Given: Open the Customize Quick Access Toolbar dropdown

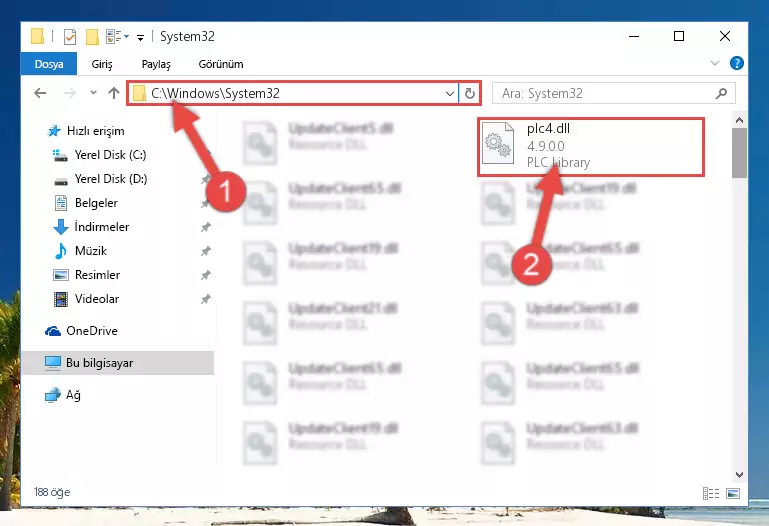Looking at the screenshot, I should pyautogui.click(x=140, y=37).
